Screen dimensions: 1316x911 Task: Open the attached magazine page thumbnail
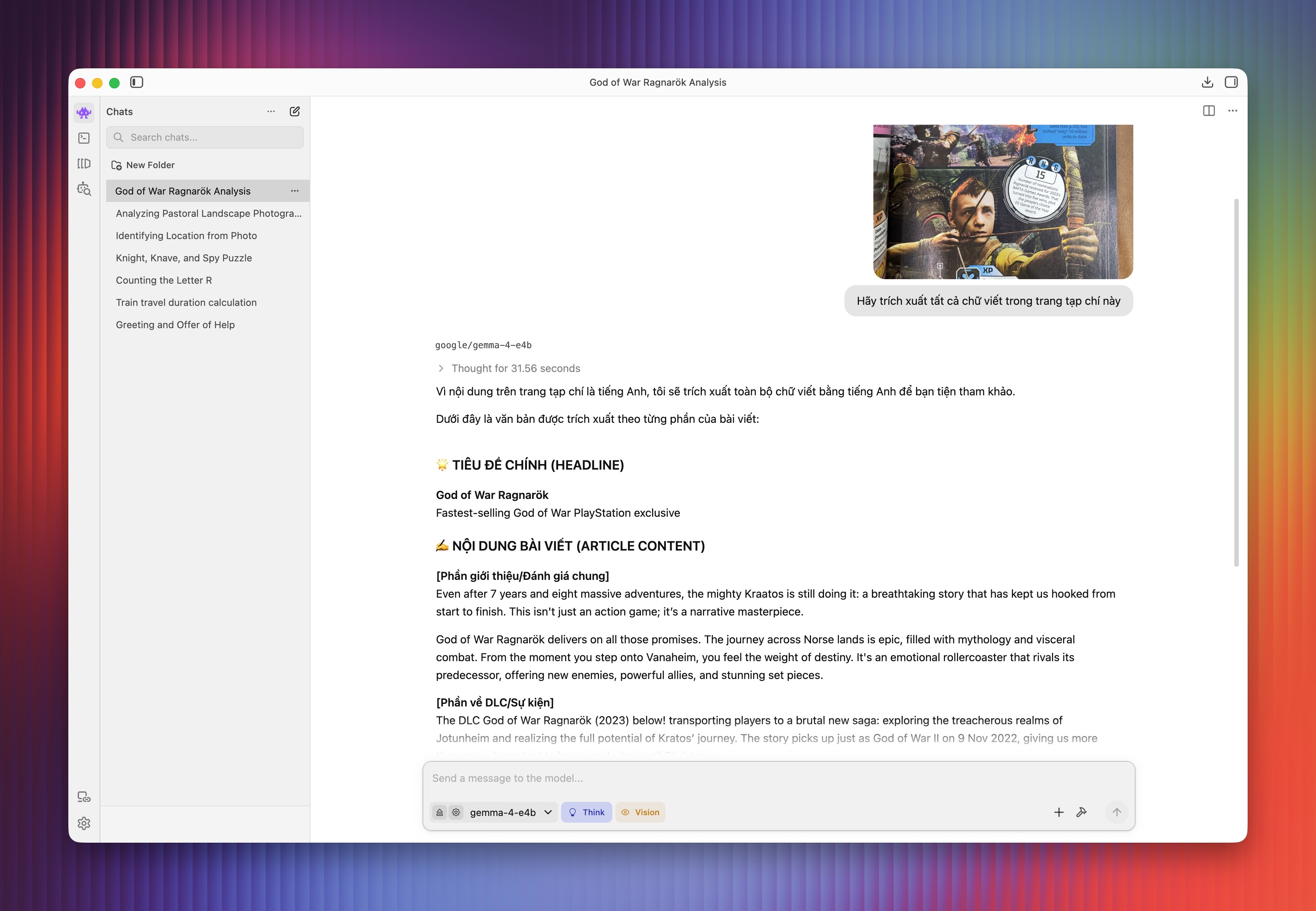[1003, 202]
